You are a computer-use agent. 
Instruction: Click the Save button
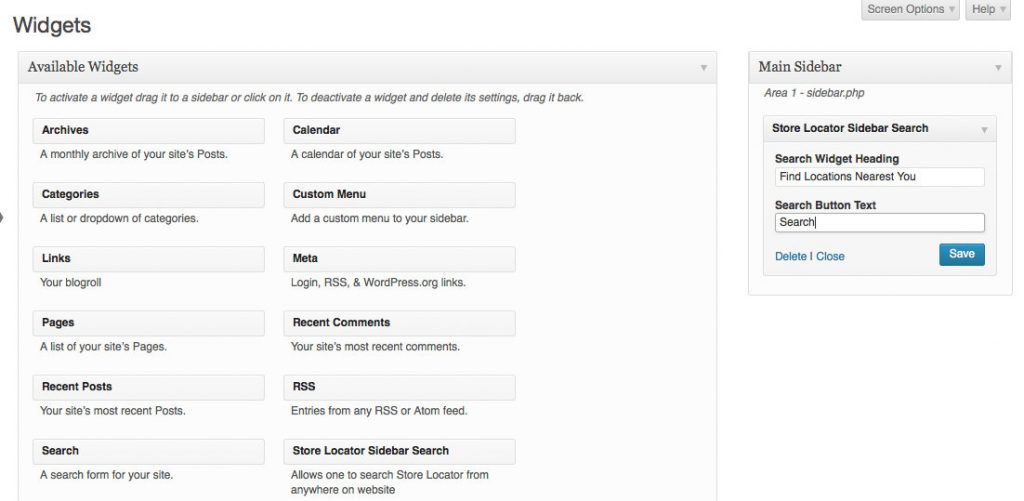[x=961, y=254]
